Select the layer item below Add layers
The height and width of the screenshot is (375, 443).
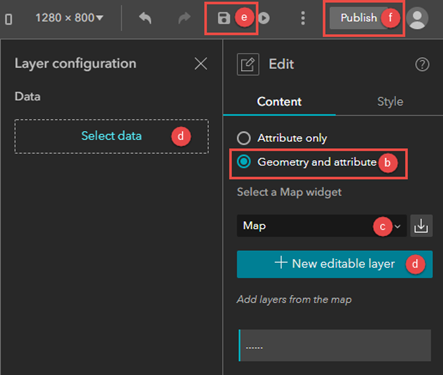(335, 345)
